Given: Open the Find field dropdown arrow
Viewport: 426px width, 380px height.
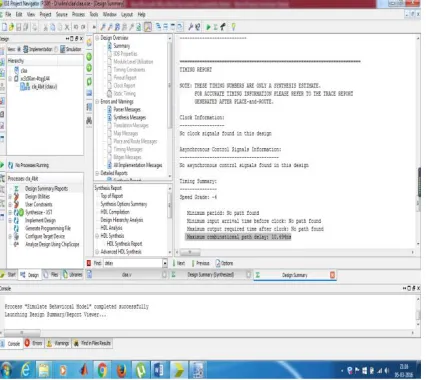Looking at the screenshot, I should (x=165, y=263).
